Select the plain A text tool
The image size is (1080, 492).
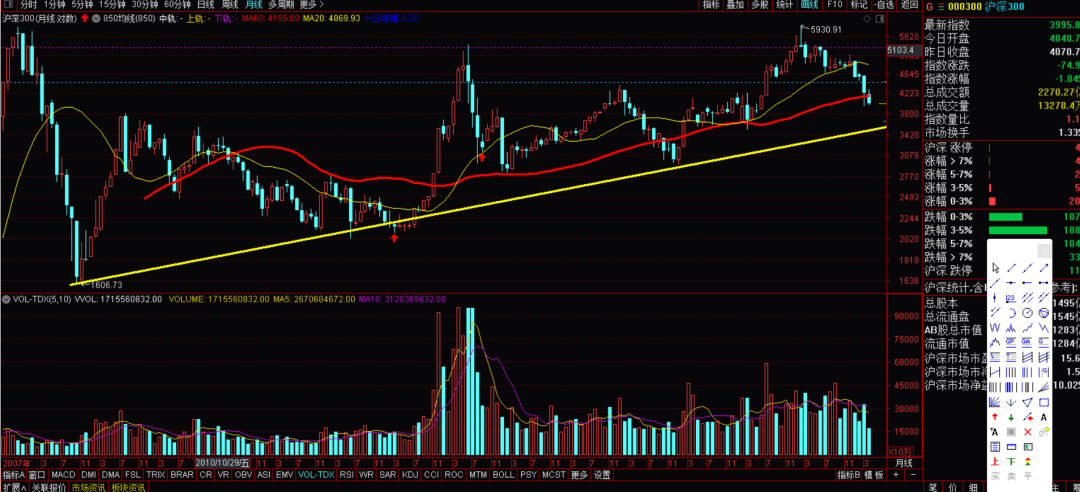(x=1043, y=417)
